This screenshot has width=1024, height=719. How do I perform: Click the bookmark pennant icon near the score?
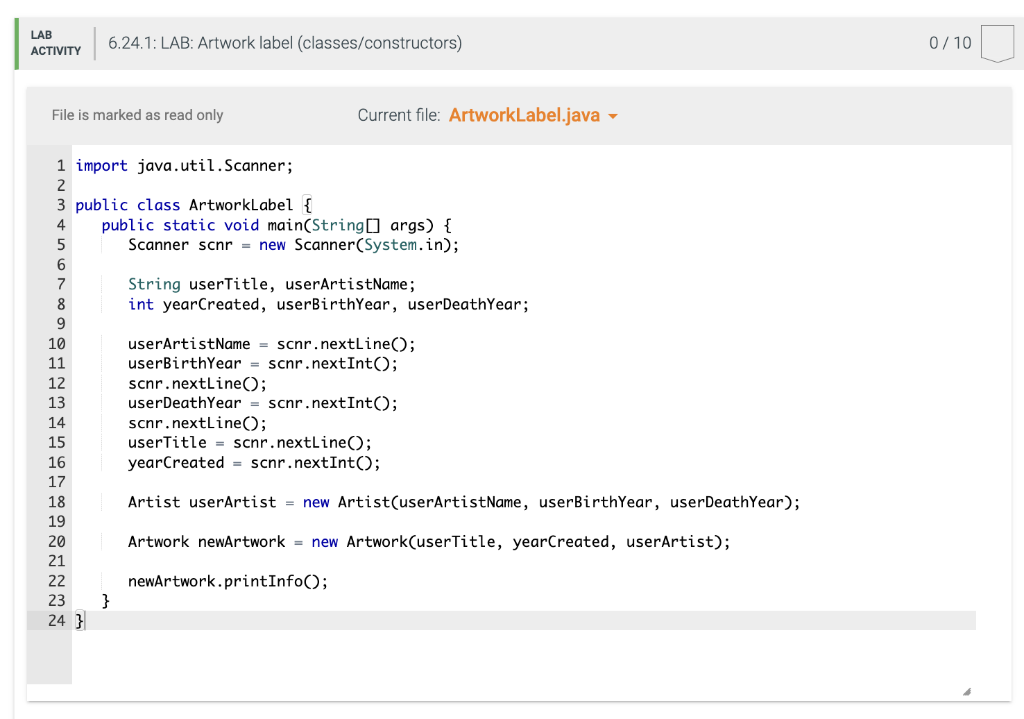[x=998, y=43]
